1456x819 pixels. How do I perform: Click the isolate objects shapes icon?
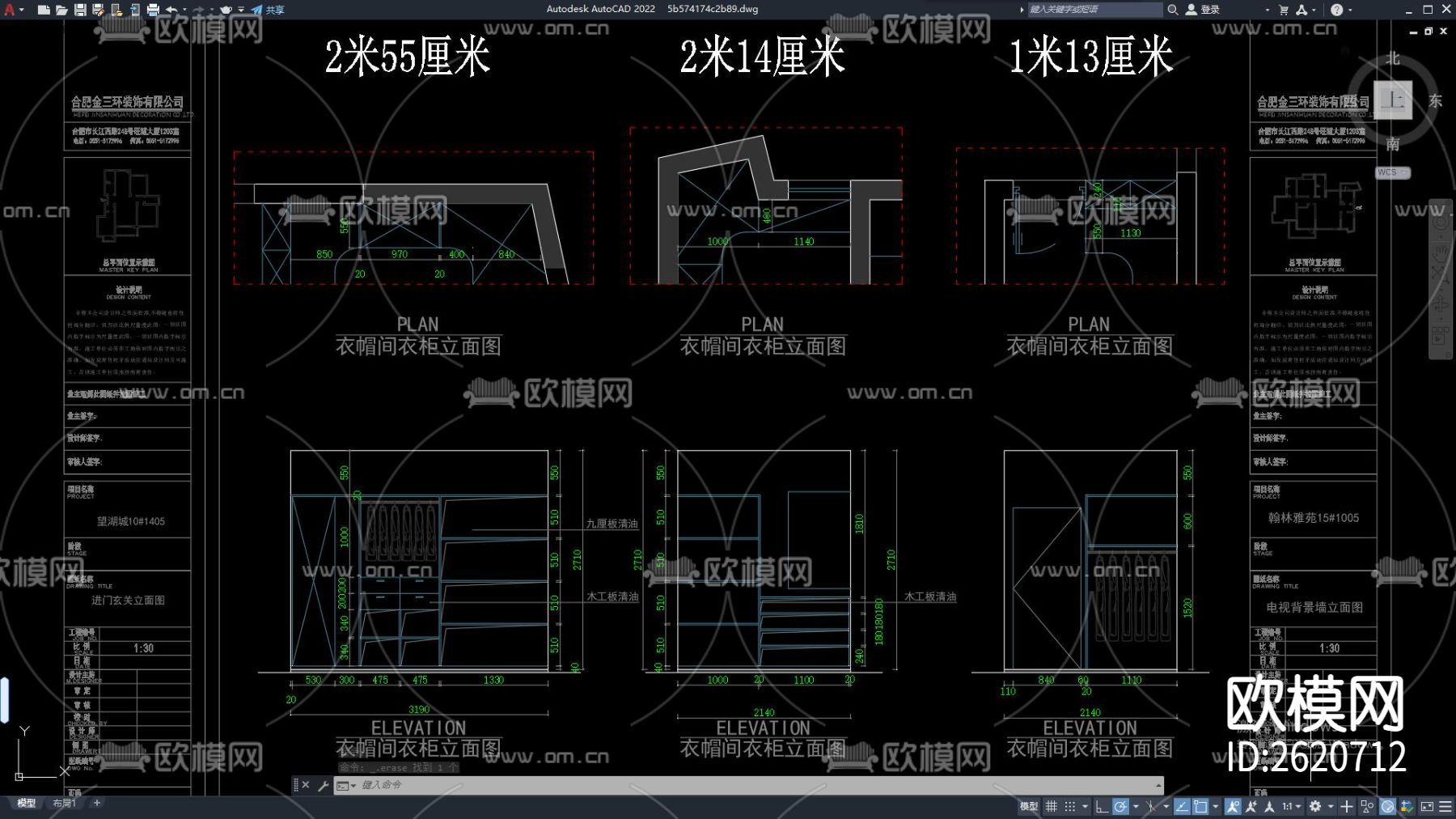(1367, 807)
